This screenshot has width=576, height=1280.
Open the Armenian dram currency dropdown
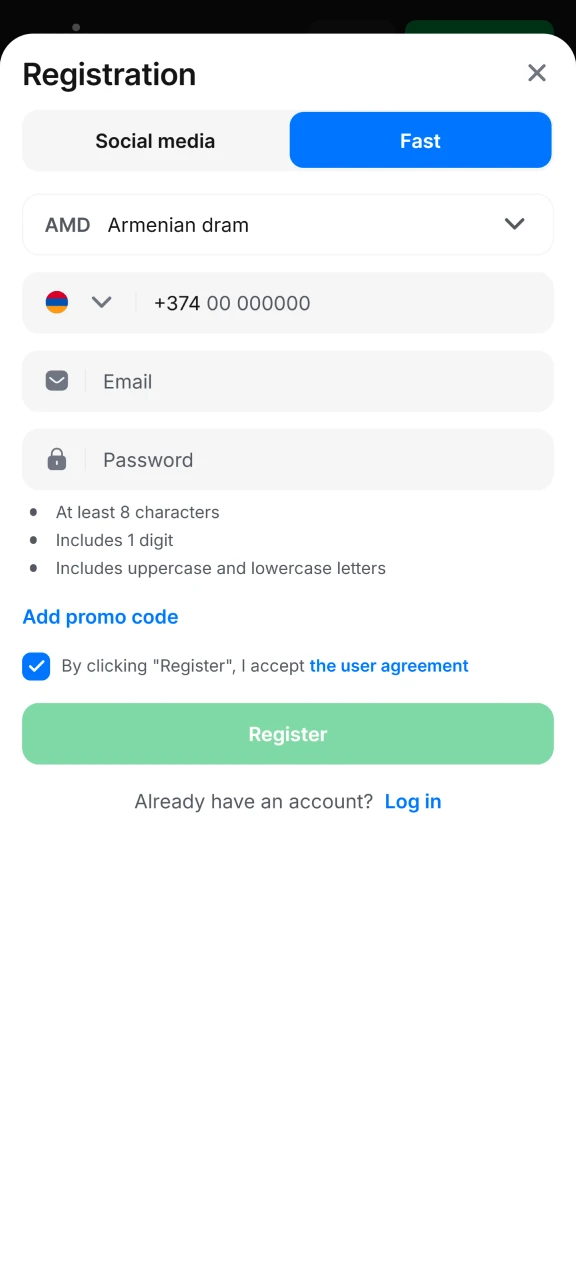point(288,225)
